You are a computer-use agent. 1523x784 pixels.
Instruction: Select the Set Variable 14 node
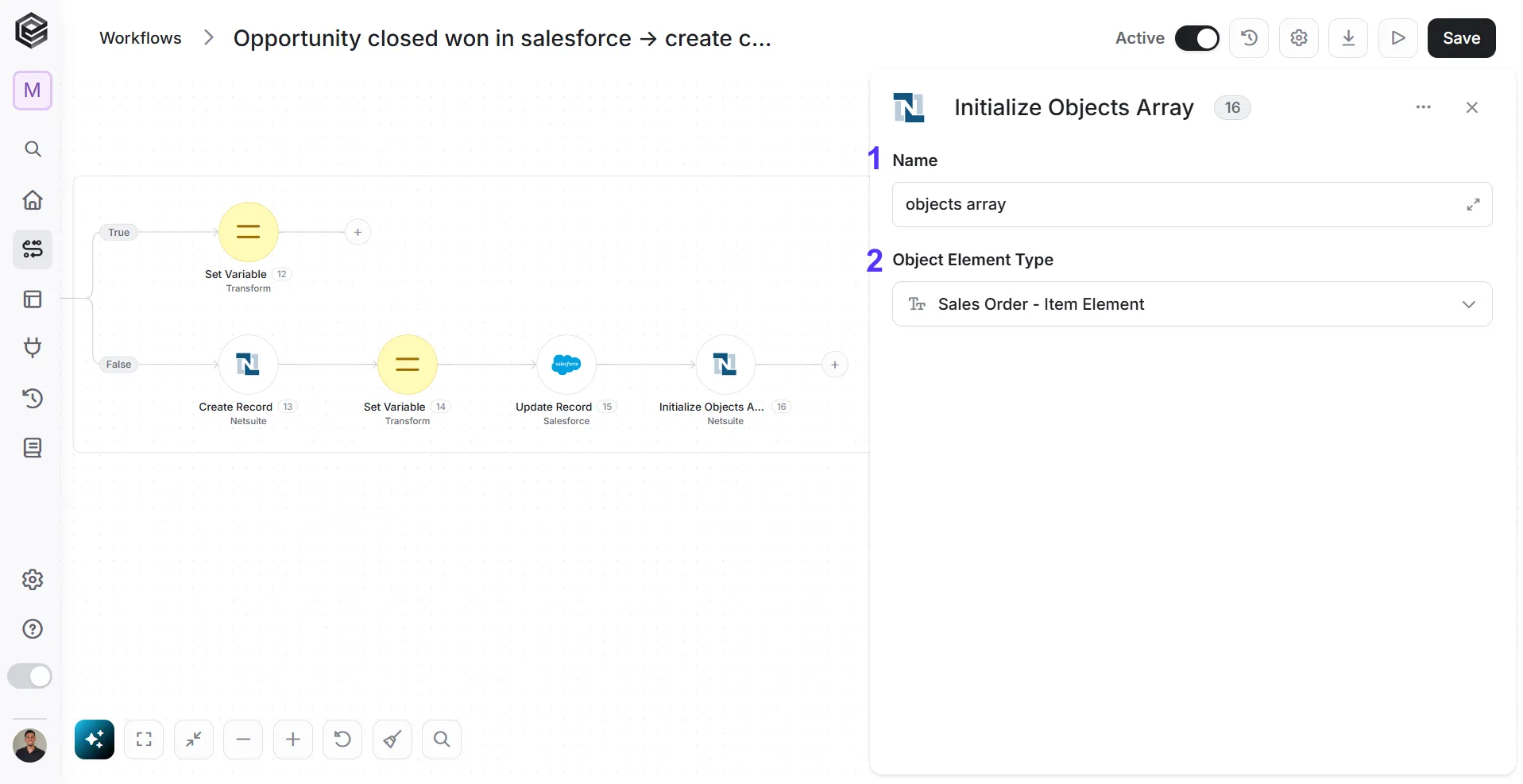click(x=408, y=365)
